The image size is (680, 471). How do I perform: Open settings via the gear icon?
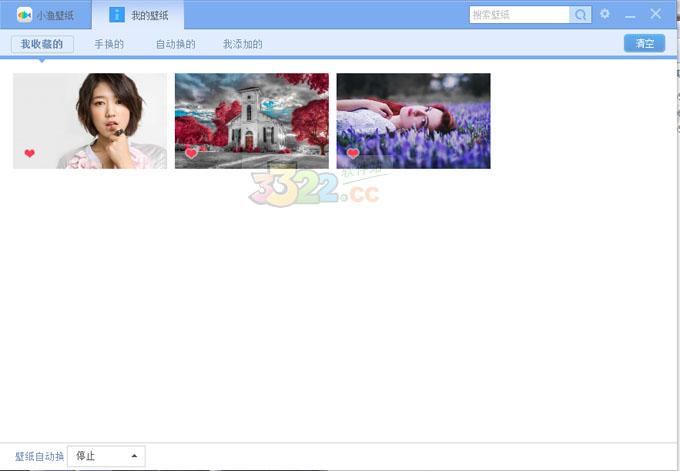tap(605, 14)
